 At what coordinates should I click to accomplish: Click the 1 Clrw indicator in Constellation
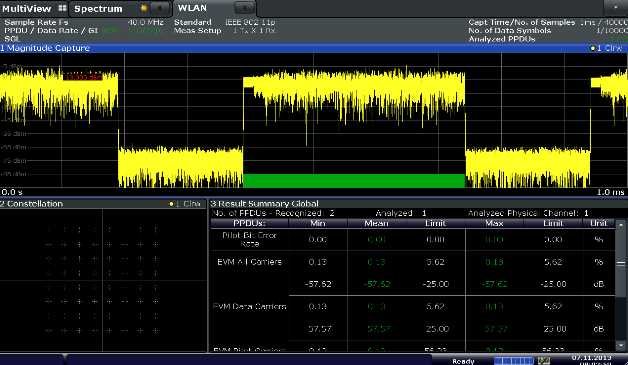185,204
